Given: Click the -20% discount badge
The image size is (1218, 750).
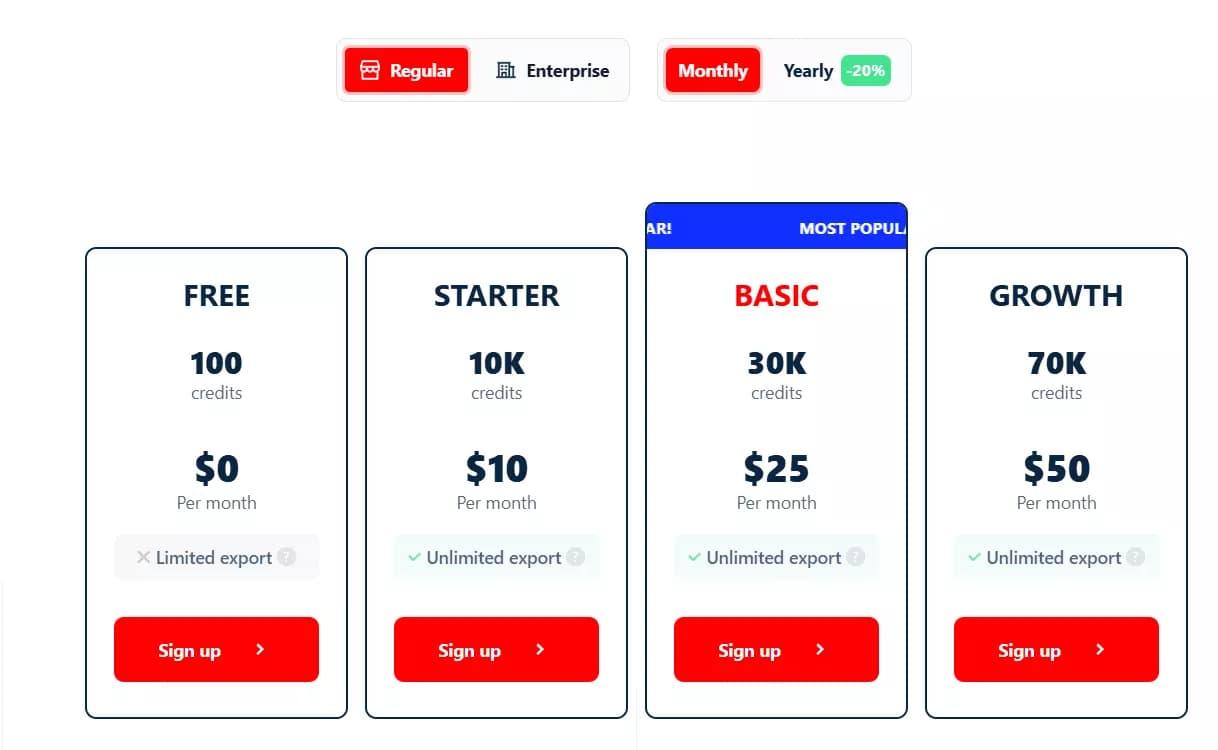Looking at the screenshot, I should (864, 70).
